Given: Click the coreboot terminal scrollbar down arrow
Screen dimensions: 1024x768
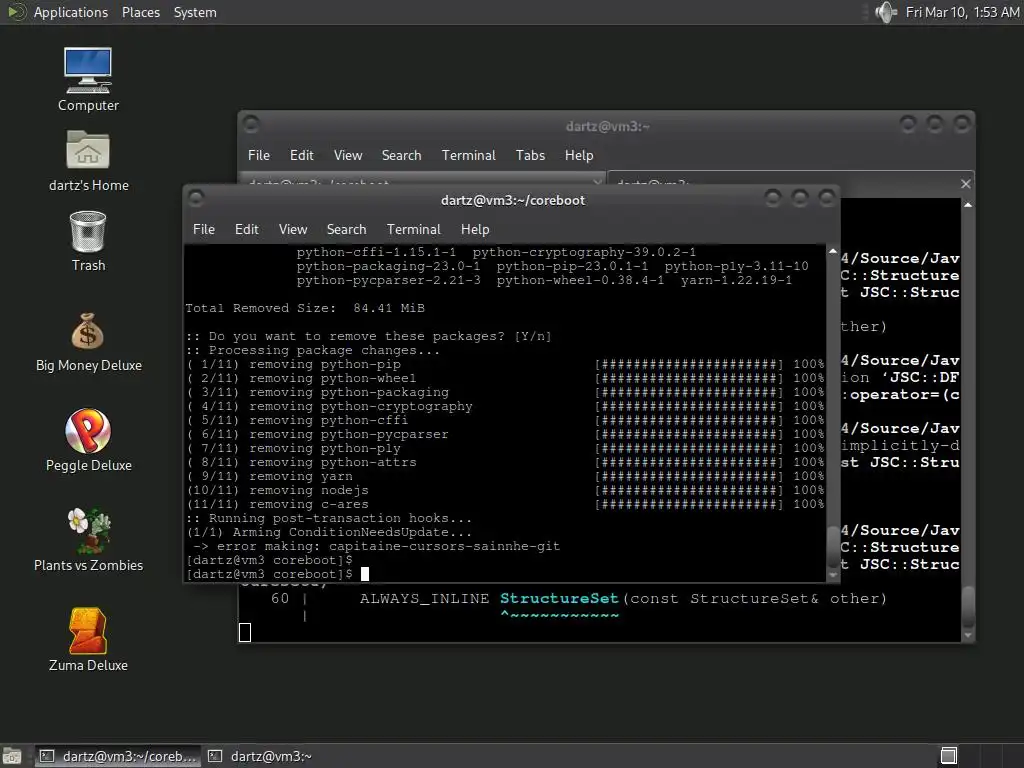Looking at the screenshot, I should pos(833,575).
